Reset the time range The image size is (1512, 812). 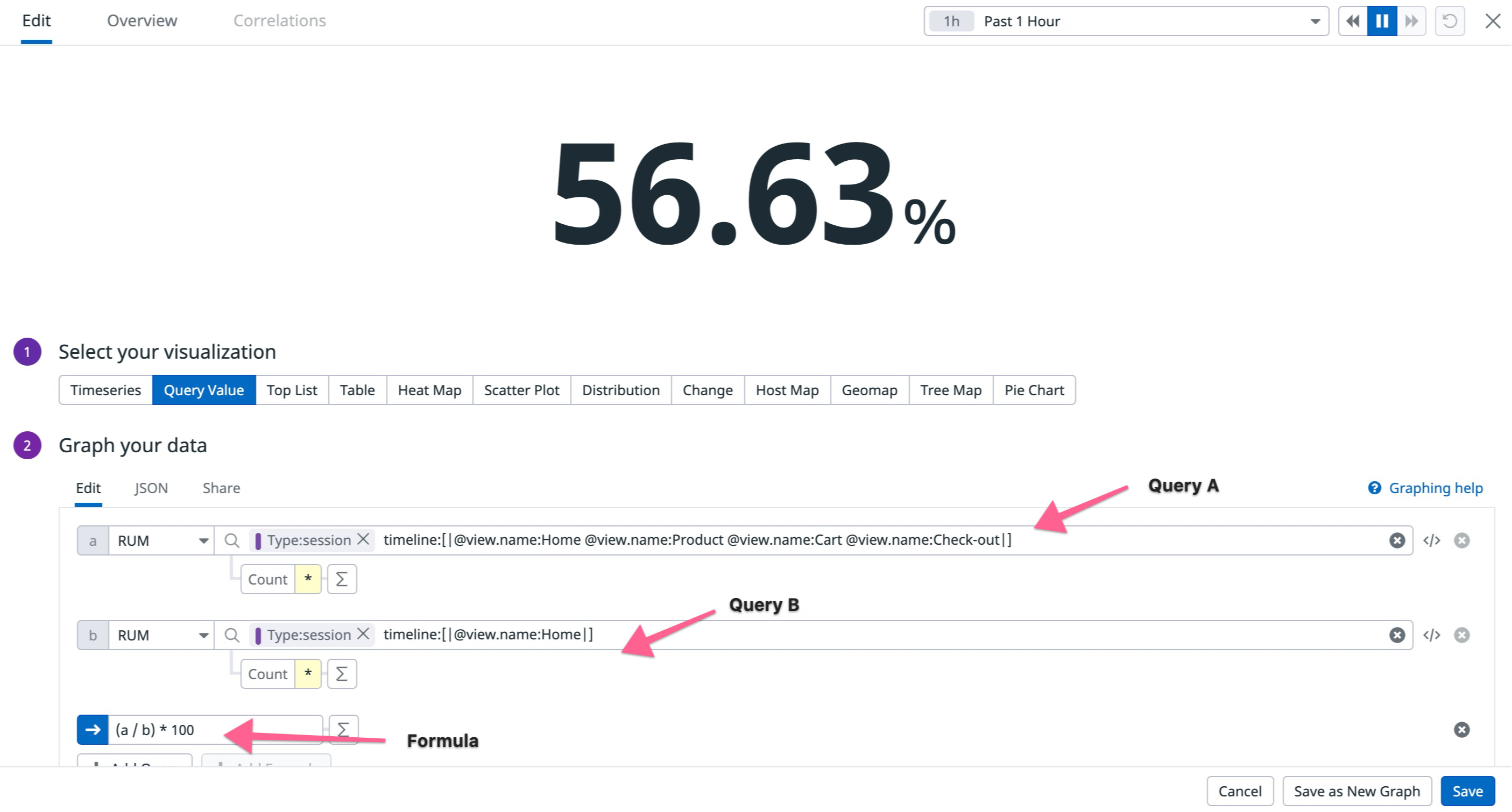(x=1449, y=22)
